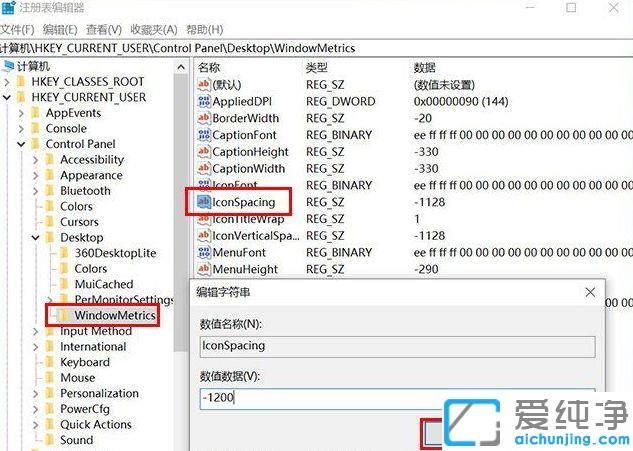
Task: Select the IconSpacing registry value icon
Action: coord(203,202)
